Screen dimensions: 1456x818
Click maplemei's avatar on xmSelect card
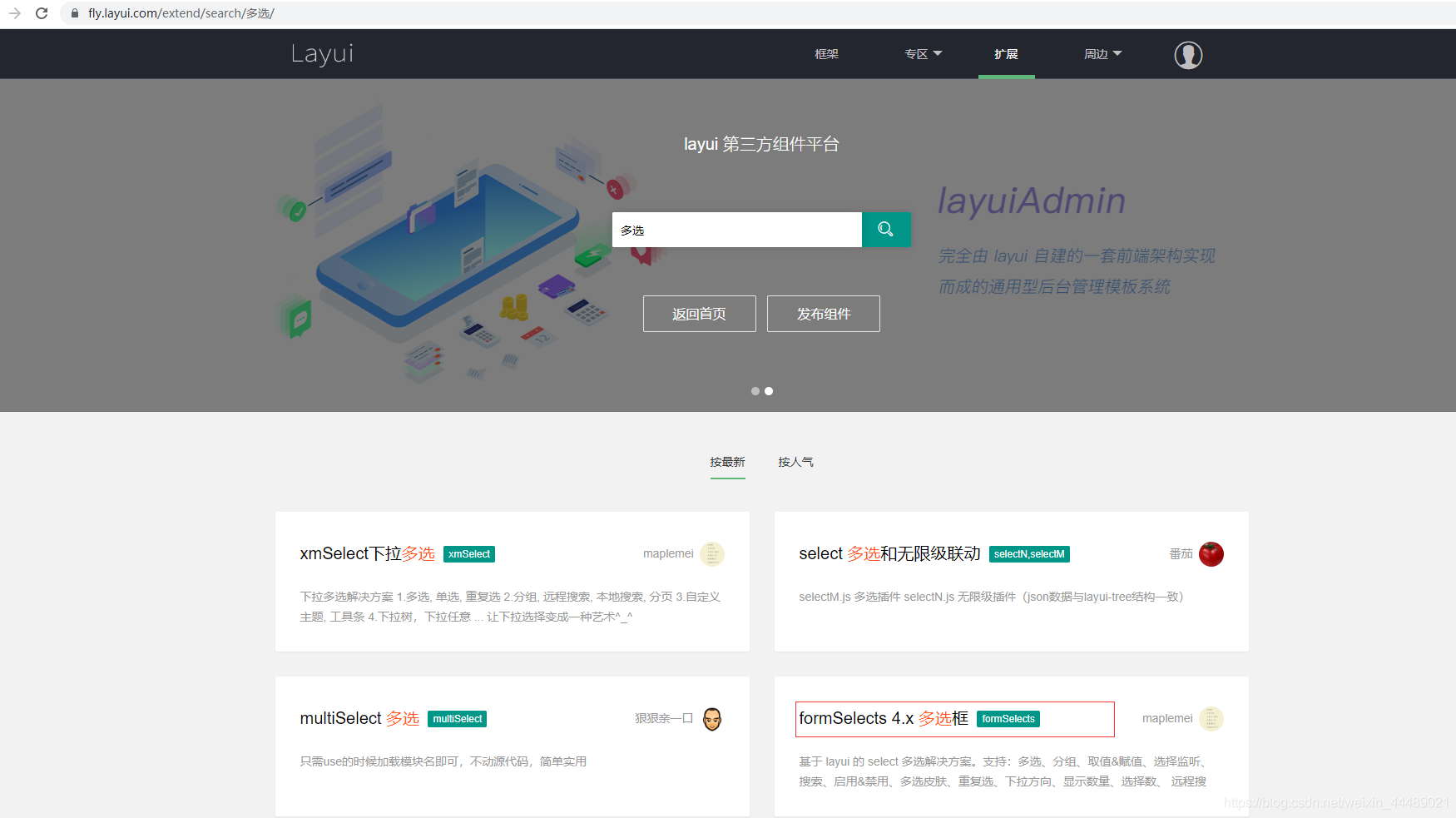pyautogui.click(x=712, y=553)
